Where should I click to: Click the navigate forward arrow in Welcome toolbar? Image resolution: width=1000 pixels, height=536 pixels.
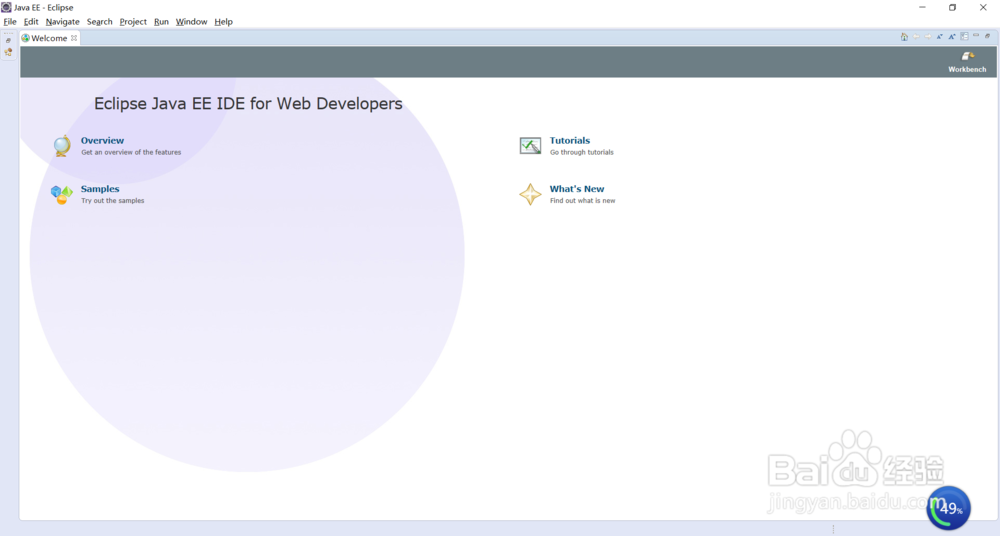coord(928,37)
